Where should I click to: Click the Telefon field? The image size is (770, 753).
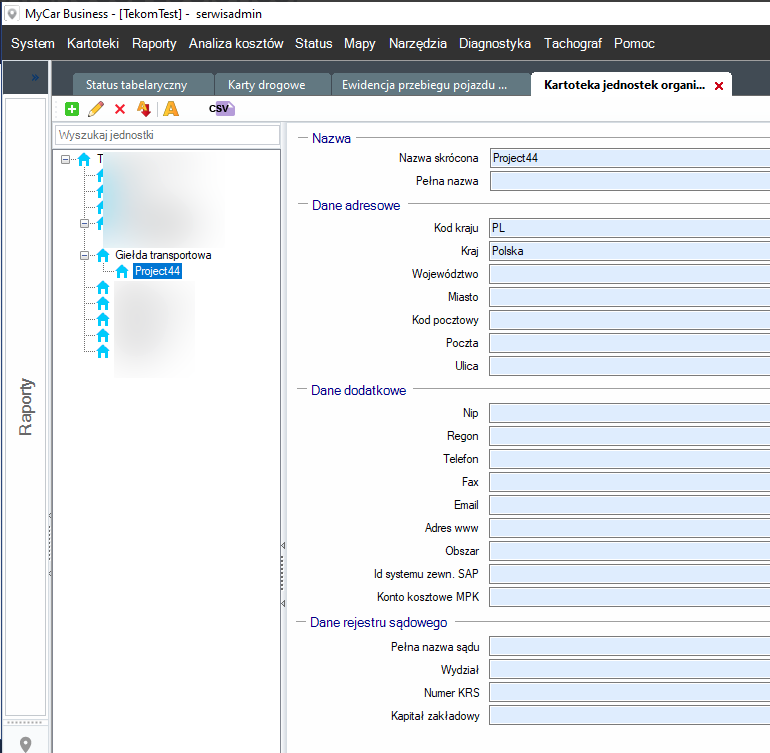click(630, 459)
